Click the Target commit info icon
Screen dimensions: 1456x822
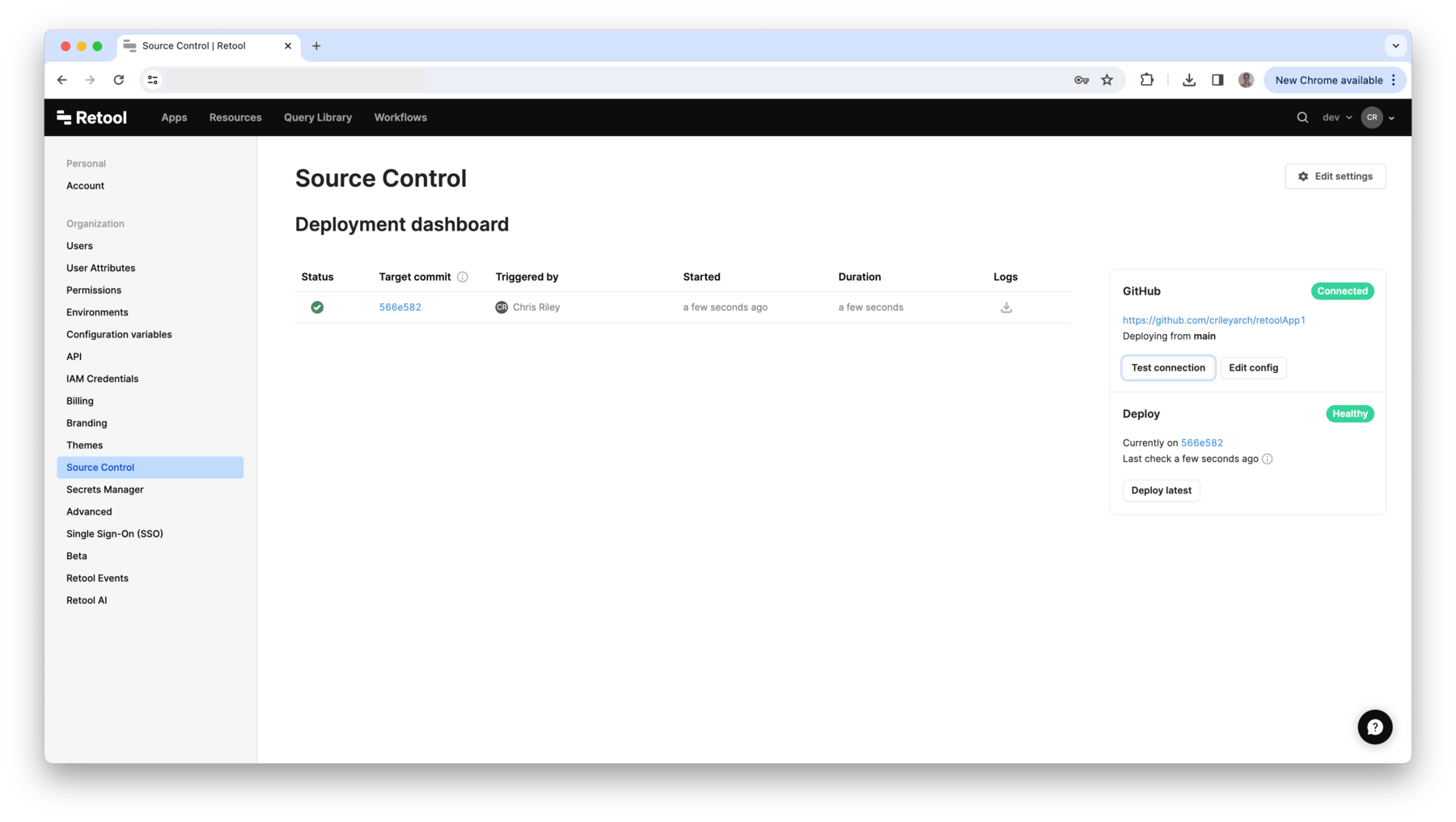tap(463, 277)
